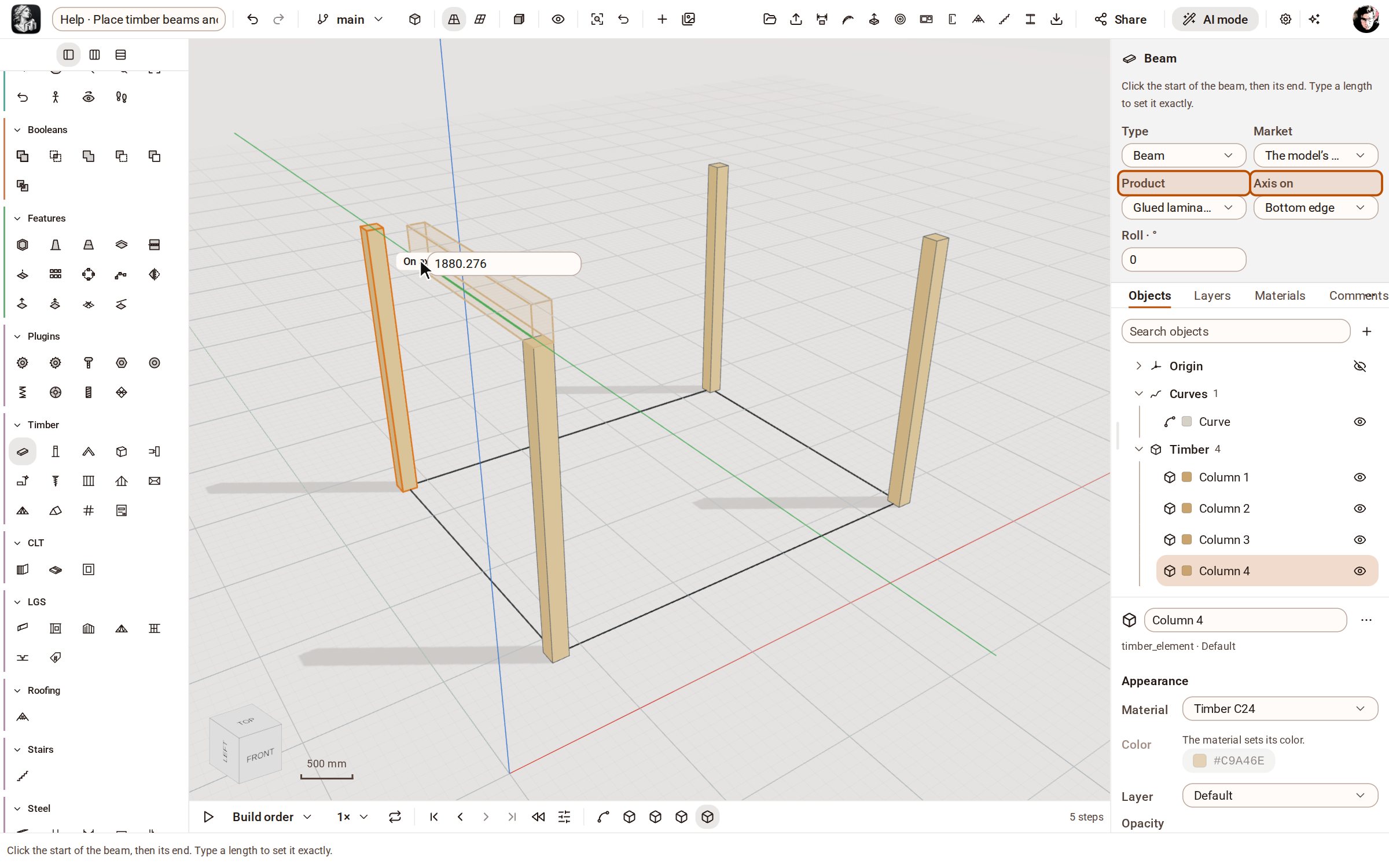Open the Type dropdown set to Beam
Image resolution: width=1389 pixels, height=868 pixels.
[1184, 156]
